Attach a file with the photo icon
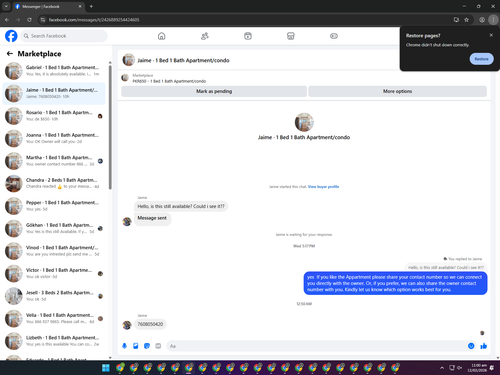Screen dimensions: 500x375 click(136, 346)
